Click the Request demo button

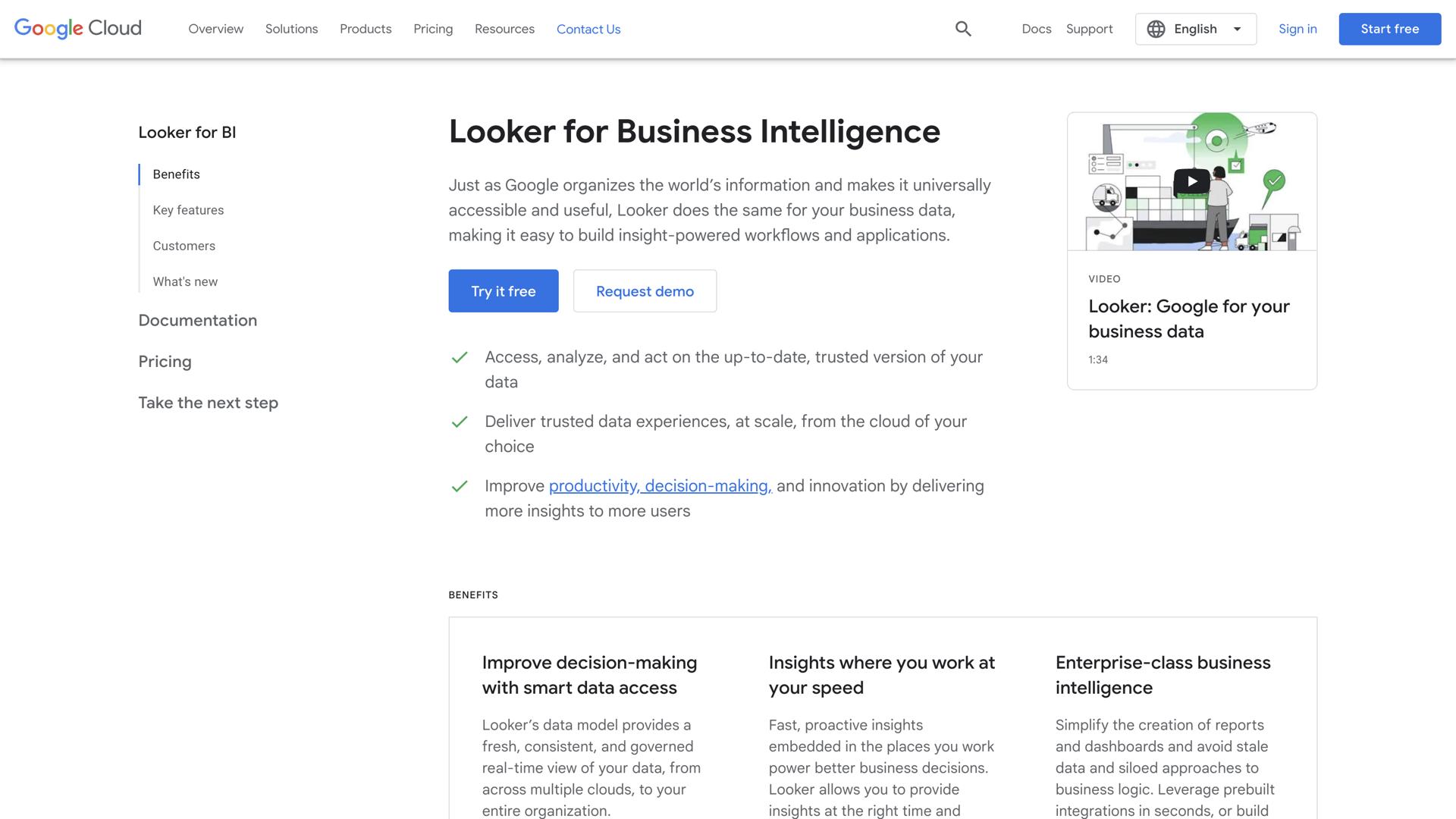click(645, 291)
